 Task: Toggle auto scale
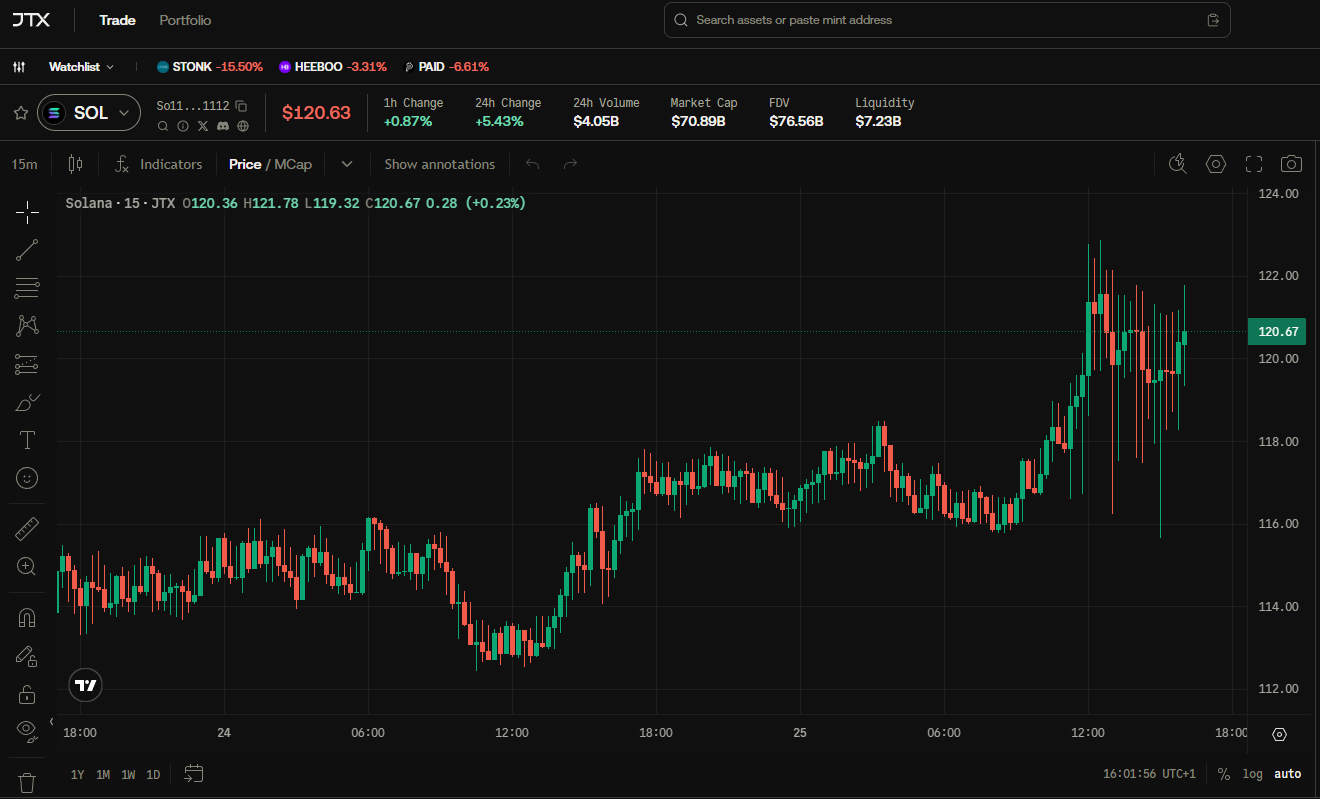1287,774
